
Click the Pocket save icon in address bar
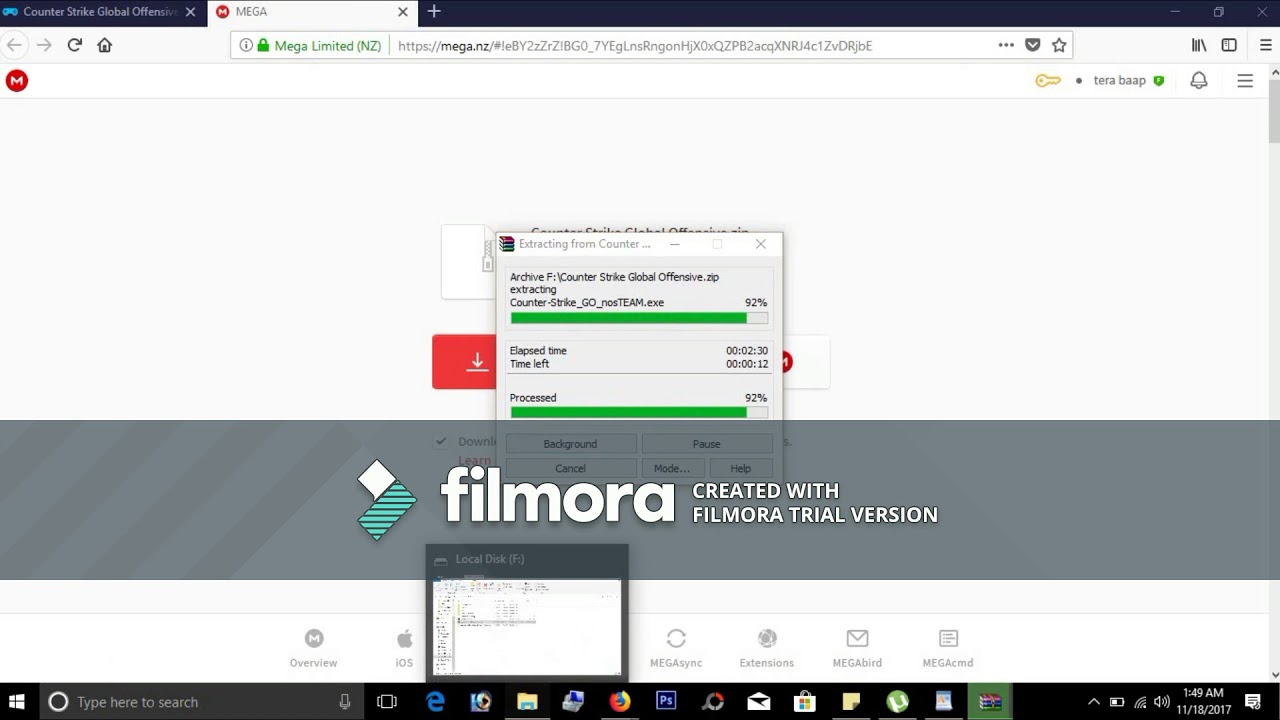1033,45
